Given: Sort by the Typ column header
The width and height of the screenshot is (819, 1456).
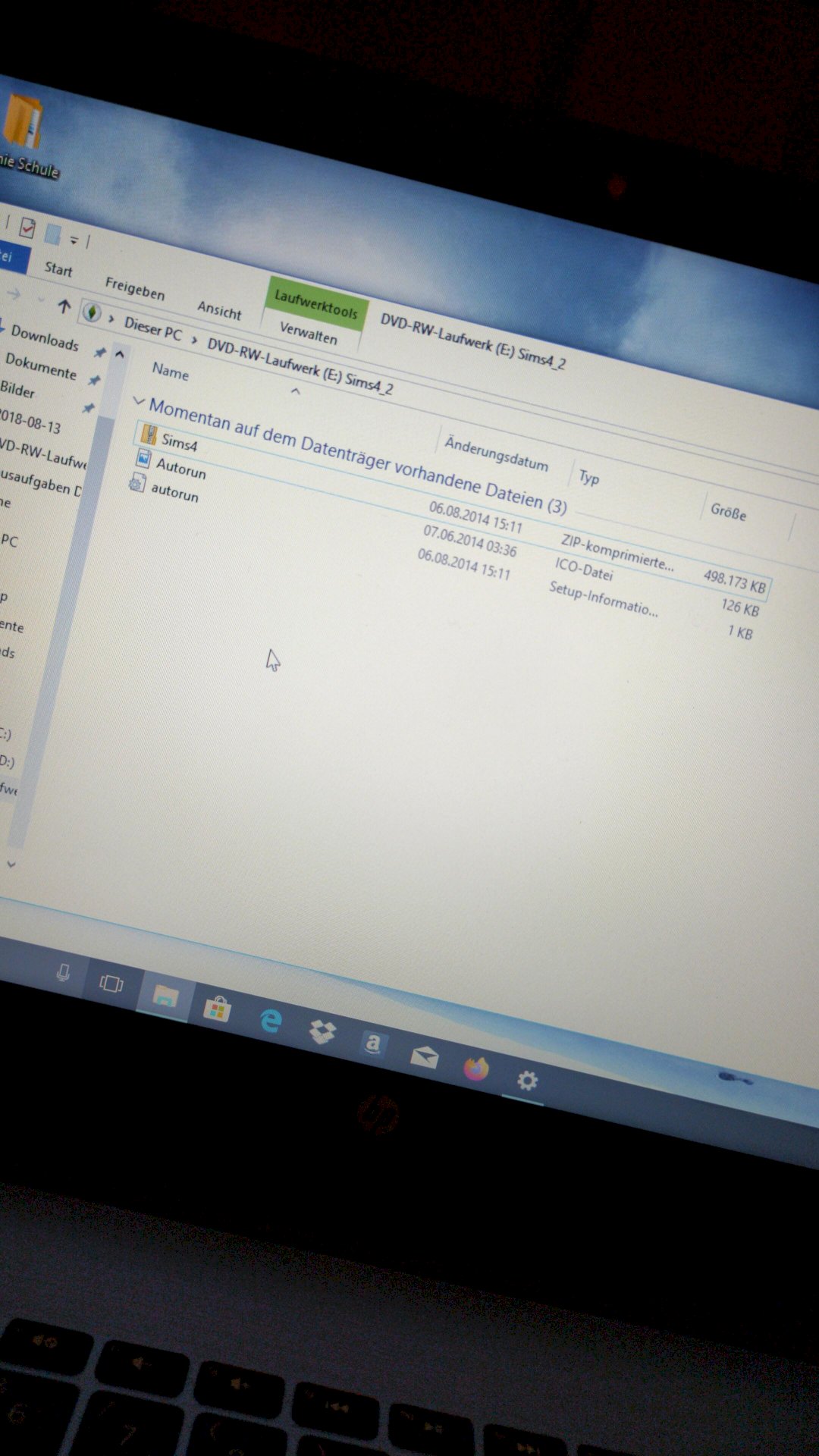Looking at the screenshot, I should [589, 477].
